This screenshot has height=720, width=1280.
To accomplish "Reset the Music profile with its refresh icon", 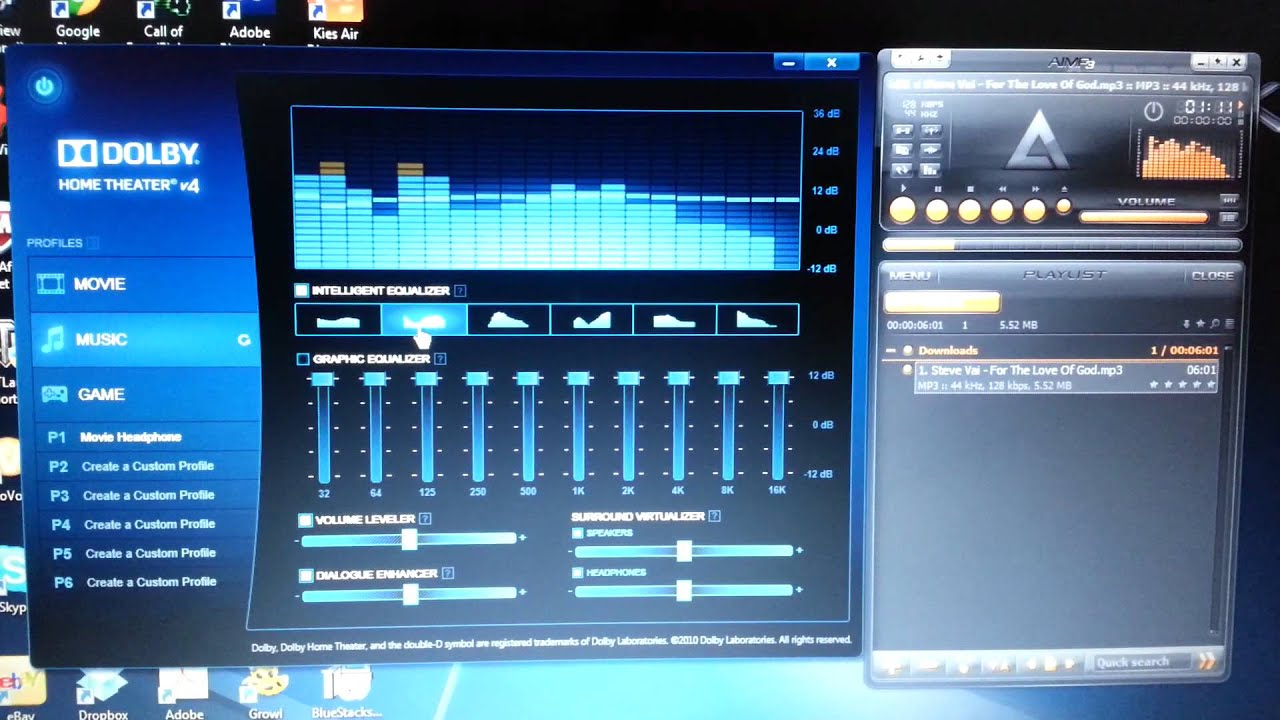I will (x=243, y=340).
